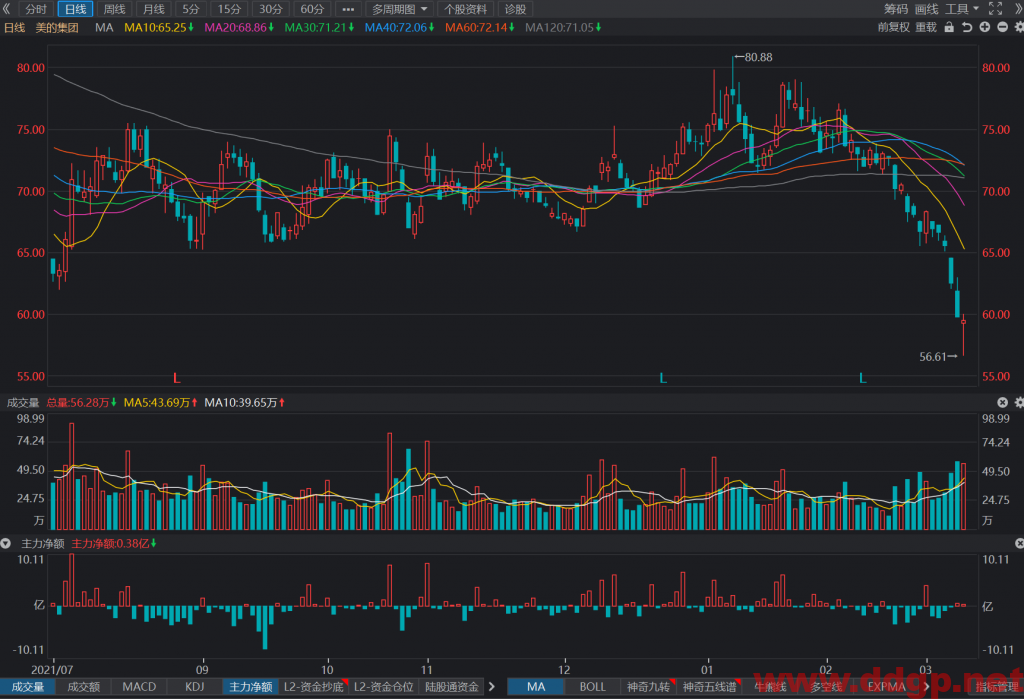Show more sub-indicators arrow
Image resolution: width=1024 pixels, height=699 pixels.
[x=492, y=687]
